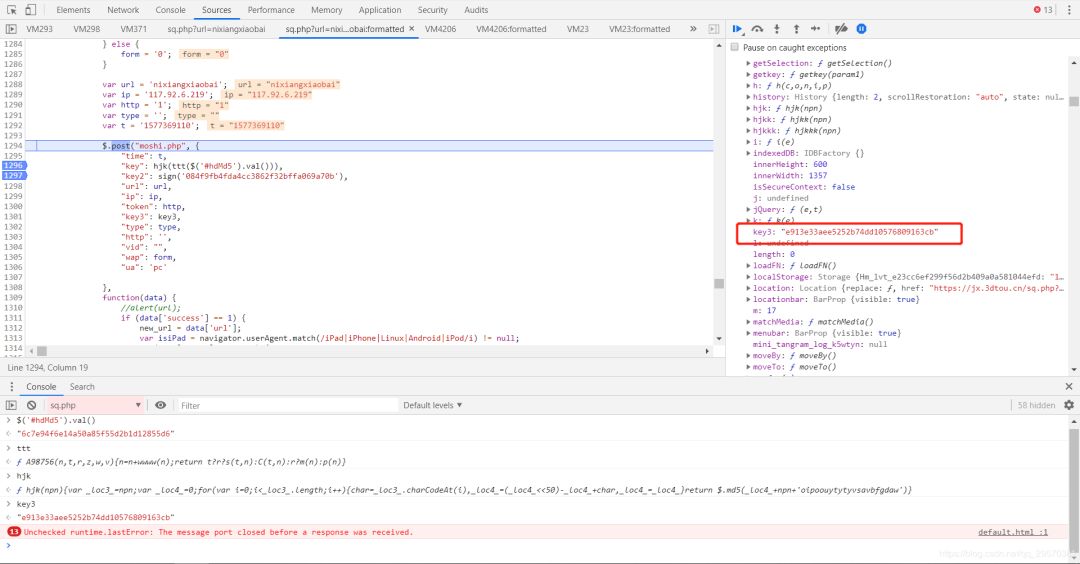The height and width of the screenshot is (564, 1080).
Task: Switch to the Network panel tab
Action: coord(123,10)
